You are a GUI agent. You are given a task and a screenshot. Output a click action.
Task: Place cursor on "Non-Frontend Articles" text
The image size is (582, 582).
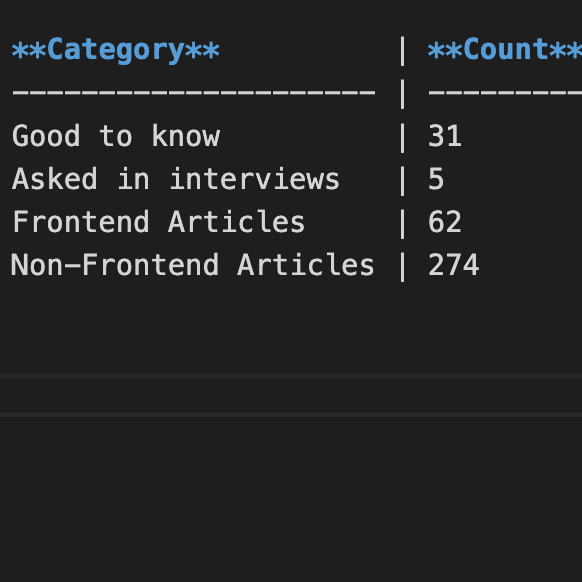coord(193,265)
